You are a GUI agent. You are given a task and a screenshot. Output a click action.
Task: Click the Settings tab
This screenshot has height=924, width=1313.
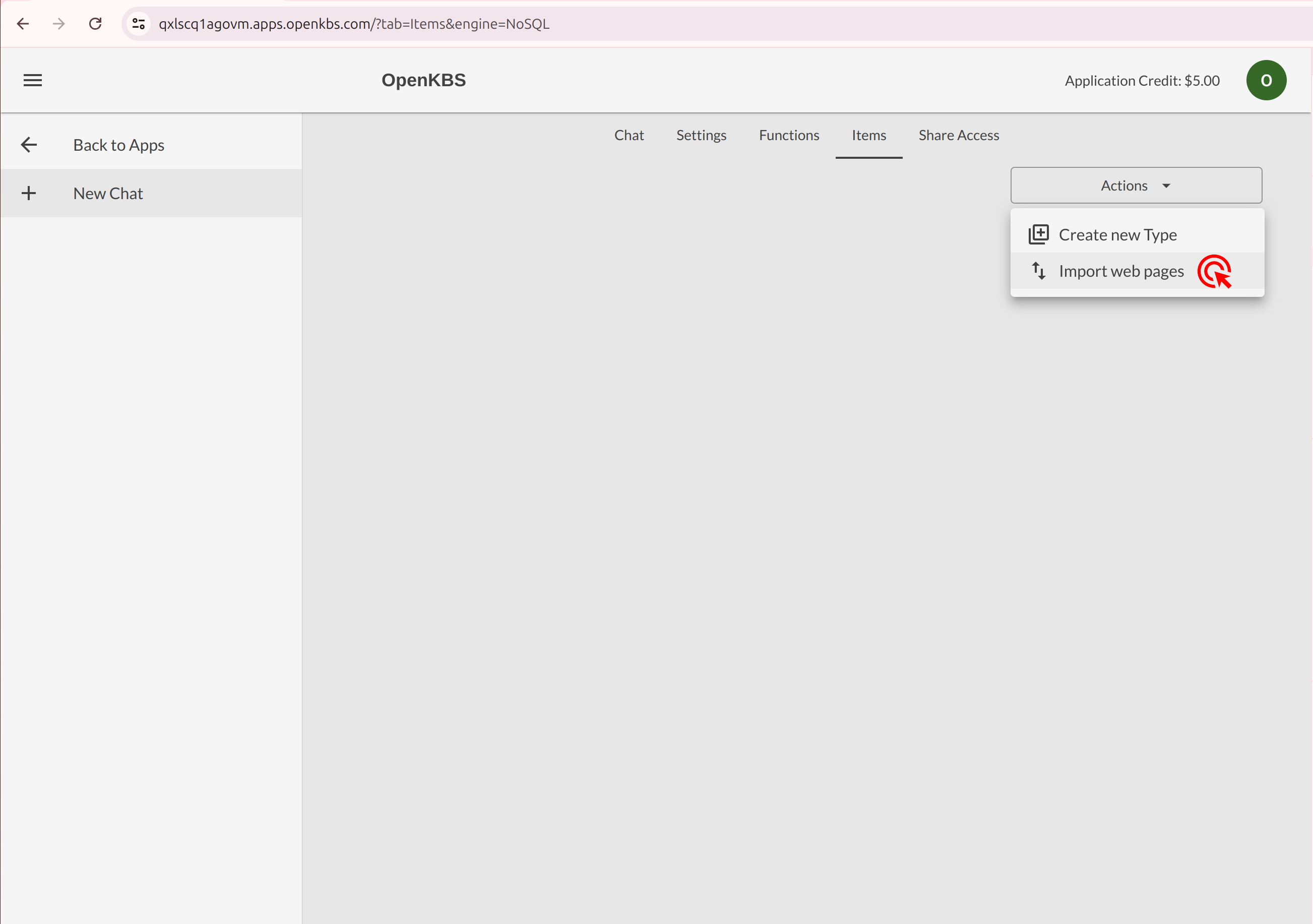coord(701,135)
